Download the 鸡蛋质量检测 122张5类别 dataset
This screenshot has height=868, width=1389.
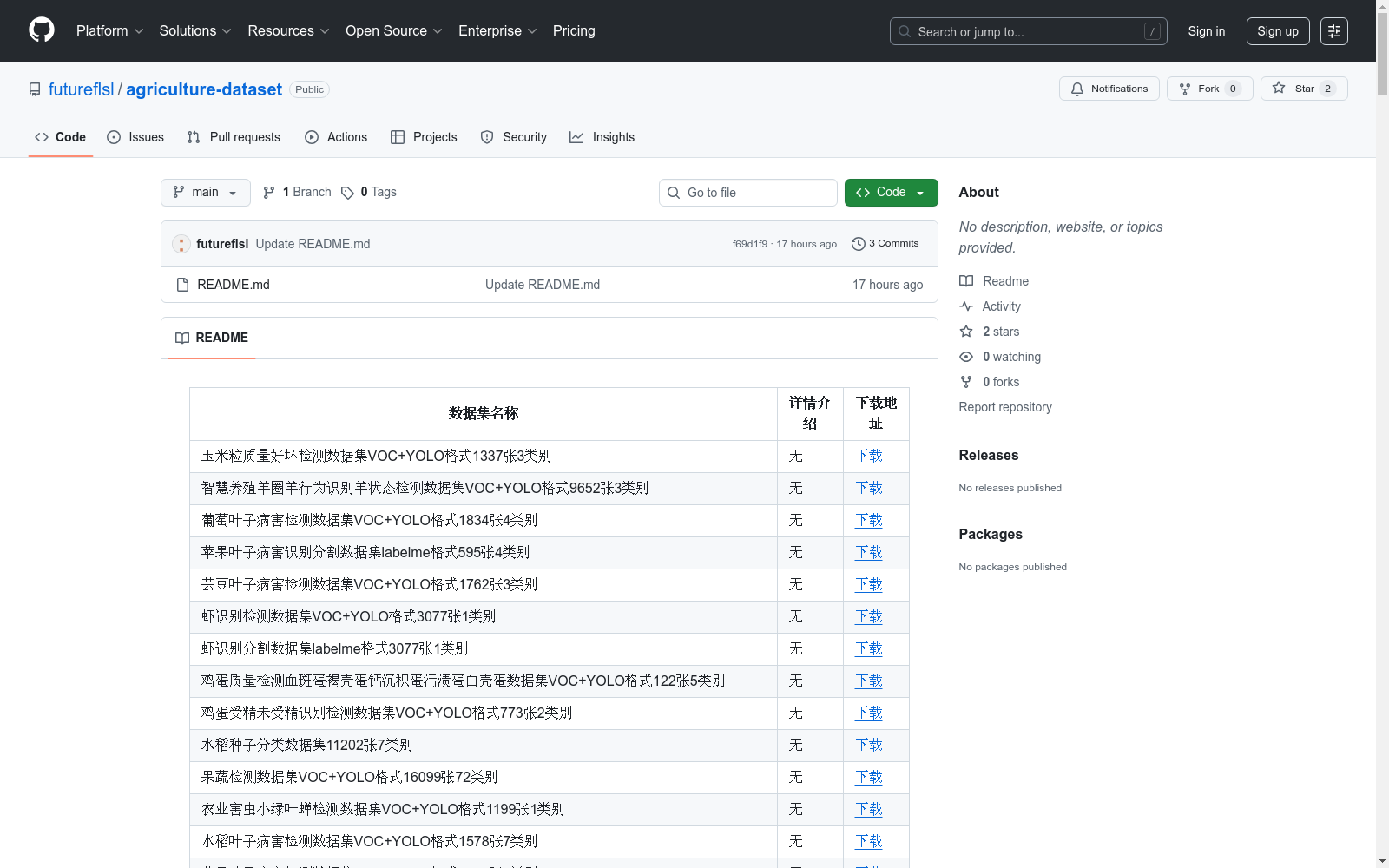click(x=869, y=681)
